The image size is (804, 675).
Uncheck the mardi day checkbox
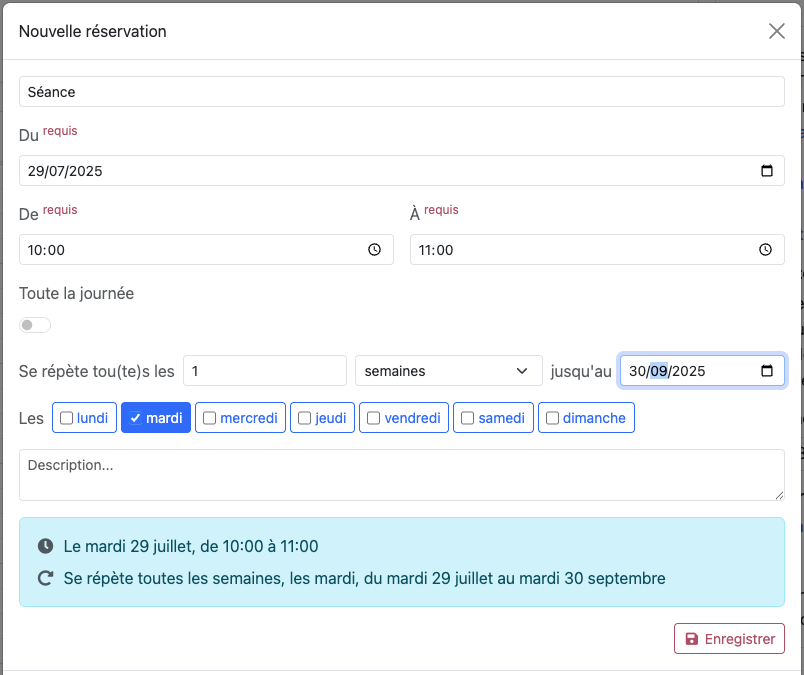[x=136, y=418]
